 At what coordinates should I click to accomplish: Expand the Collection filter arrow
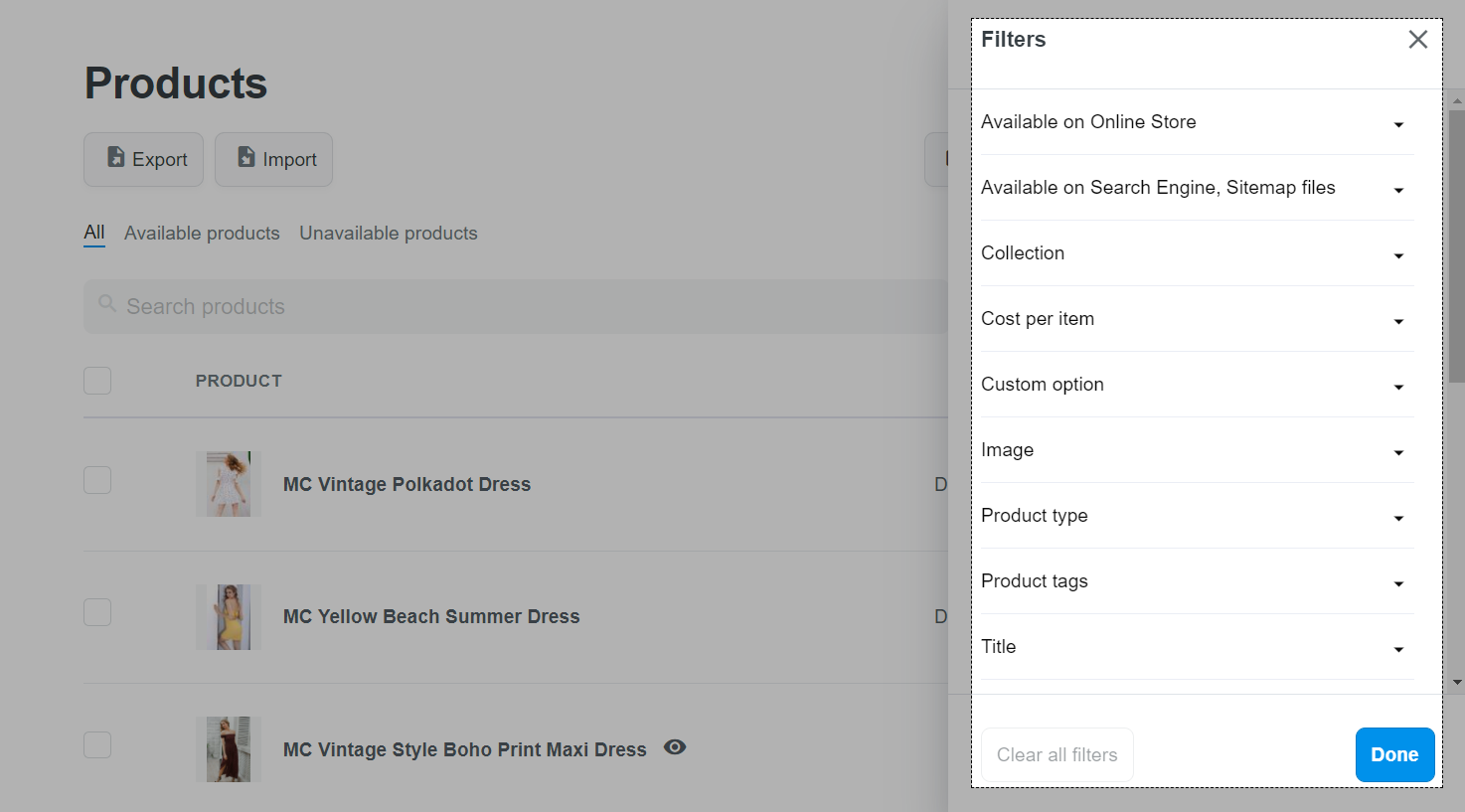1398,256
